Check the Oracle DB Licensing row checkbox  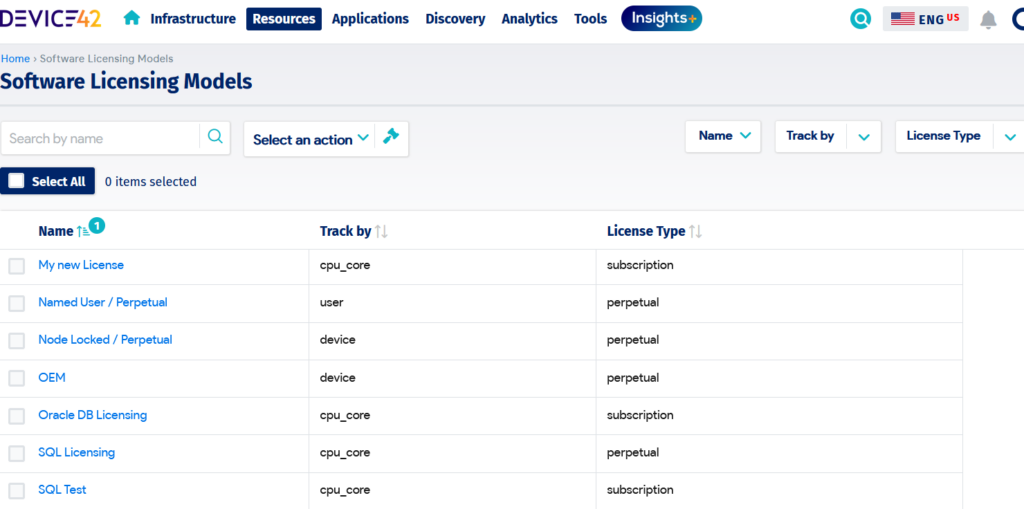[x=17, y=416]
